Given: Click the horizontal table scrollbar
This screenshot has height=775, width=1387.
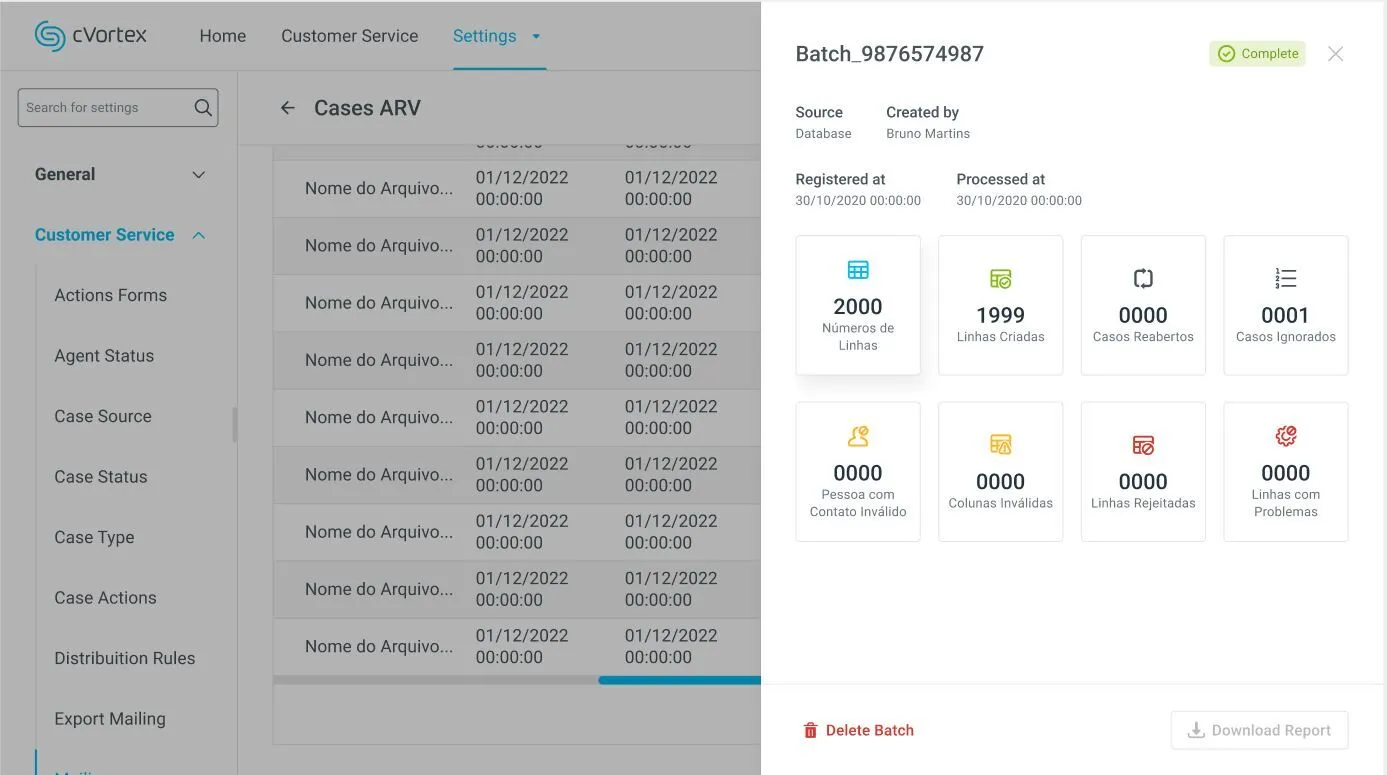Looking at the screenshot, I should click(678, 680).
